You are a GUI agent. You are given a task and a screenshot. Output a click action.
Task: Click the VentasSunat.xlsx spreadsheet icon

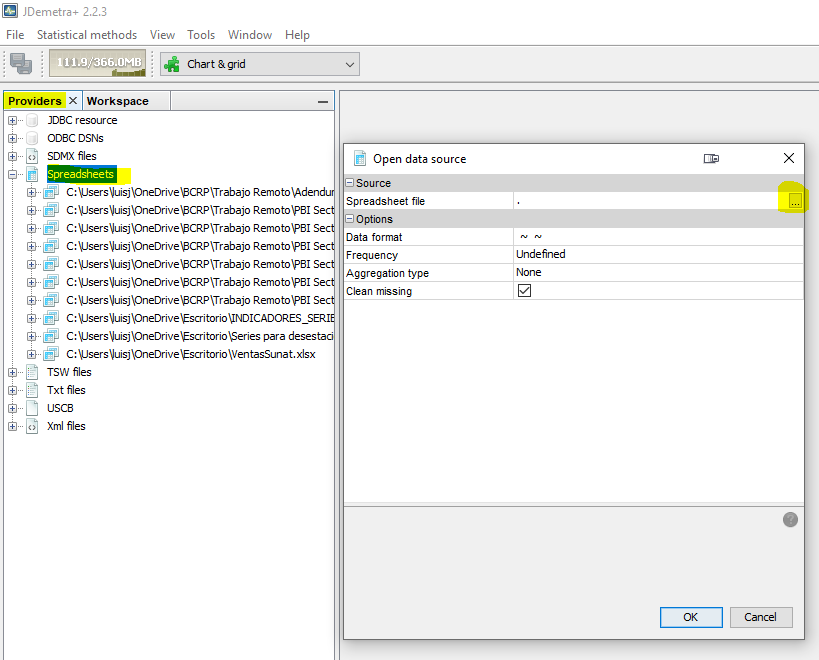pyautogui.click(x=51, y=354)
